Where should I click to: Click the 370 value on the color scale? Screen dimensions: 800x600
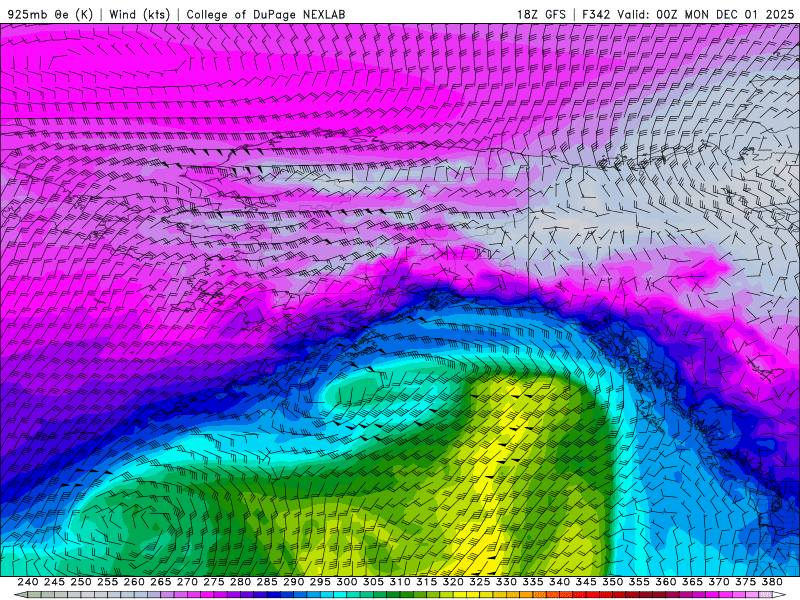(x=718, y=582)
